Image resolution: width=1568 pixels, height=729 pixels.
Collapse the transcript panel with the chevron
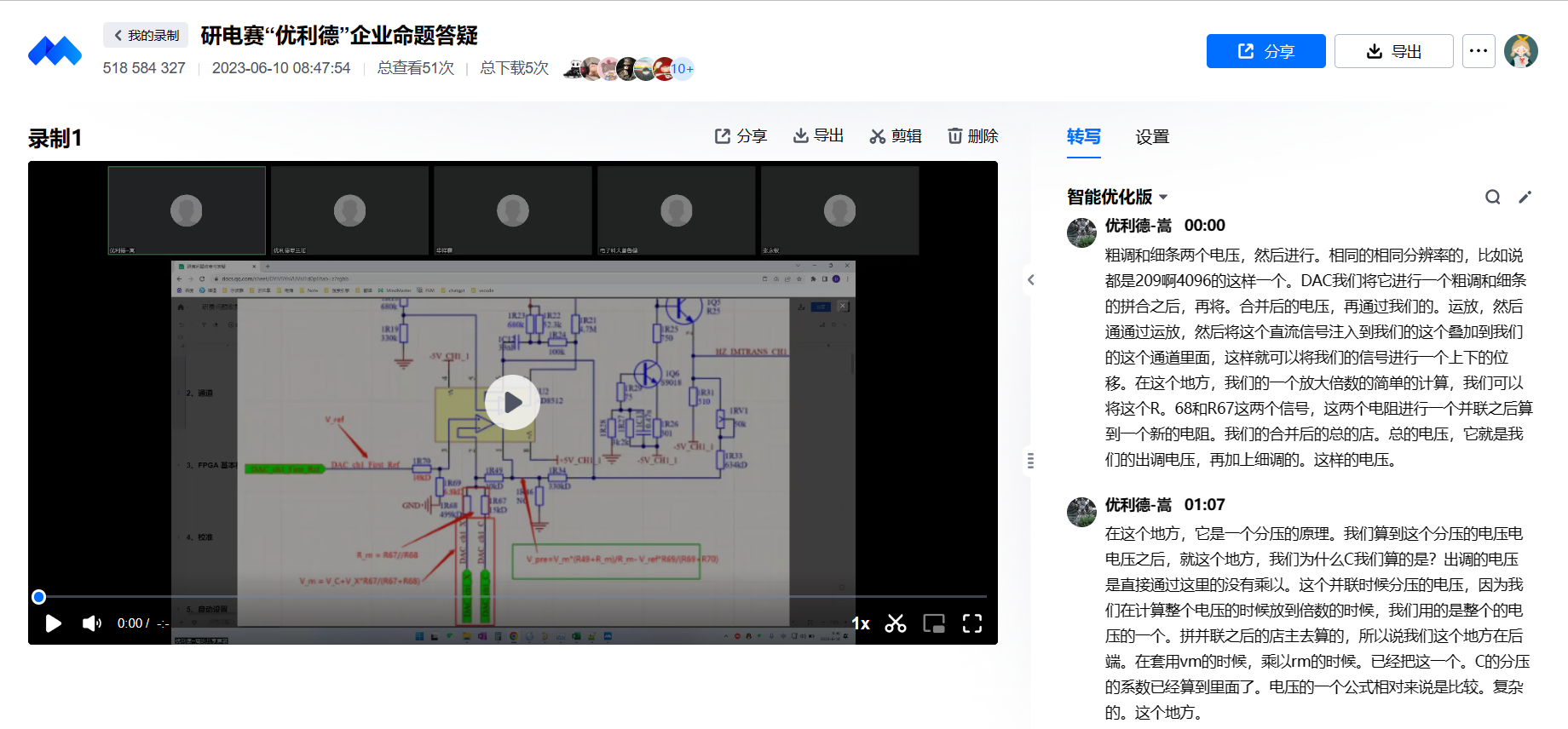point(1031,279)
